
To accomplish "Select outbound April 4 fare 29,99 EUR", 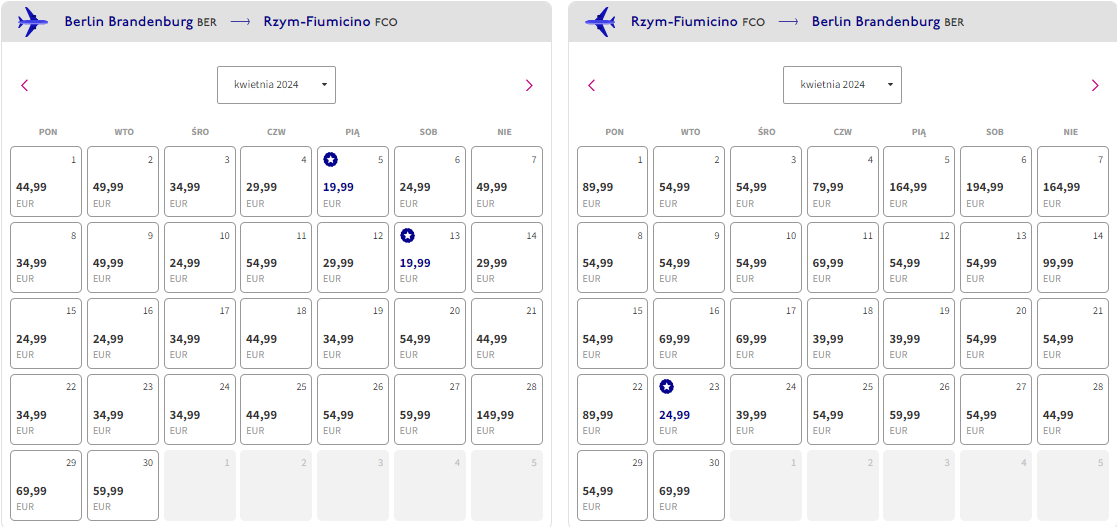I will pyautogui.click(x=276, y=182).
